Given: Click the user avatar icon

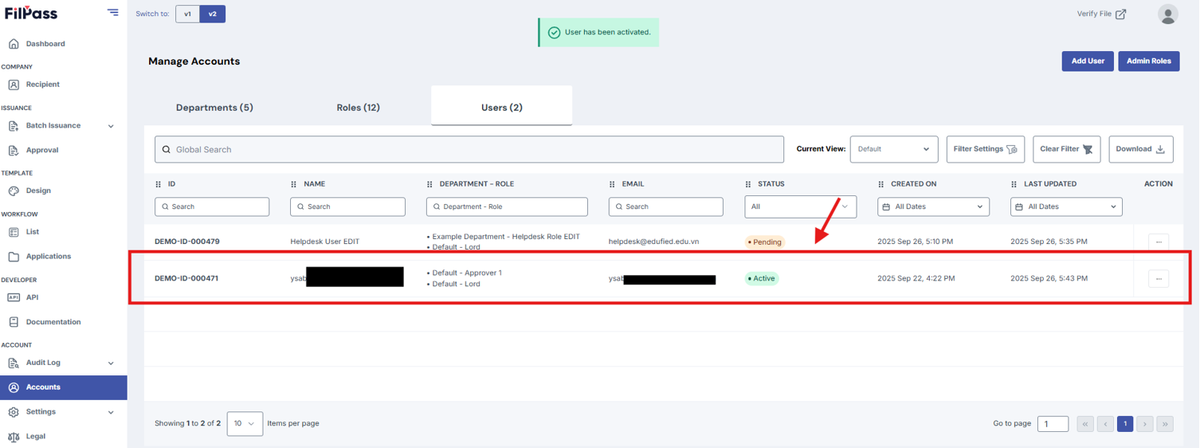Looking at the screenshot, I should coord(1167,14).
